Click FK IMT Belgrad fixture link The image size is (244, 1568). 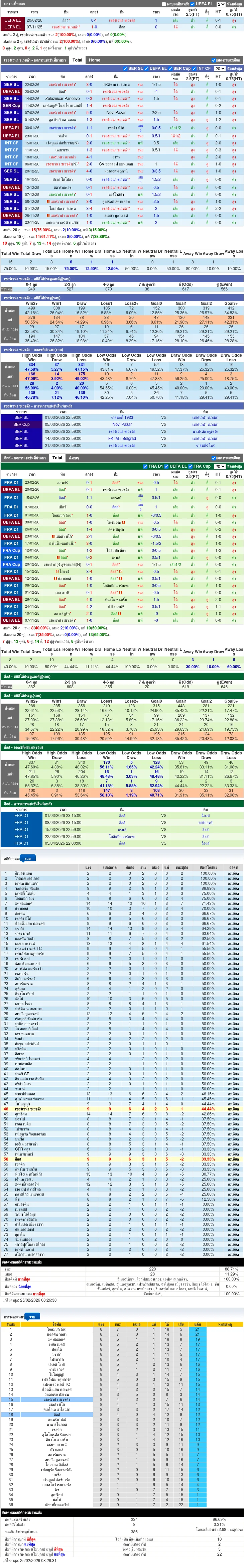click(x=122, y=438)
